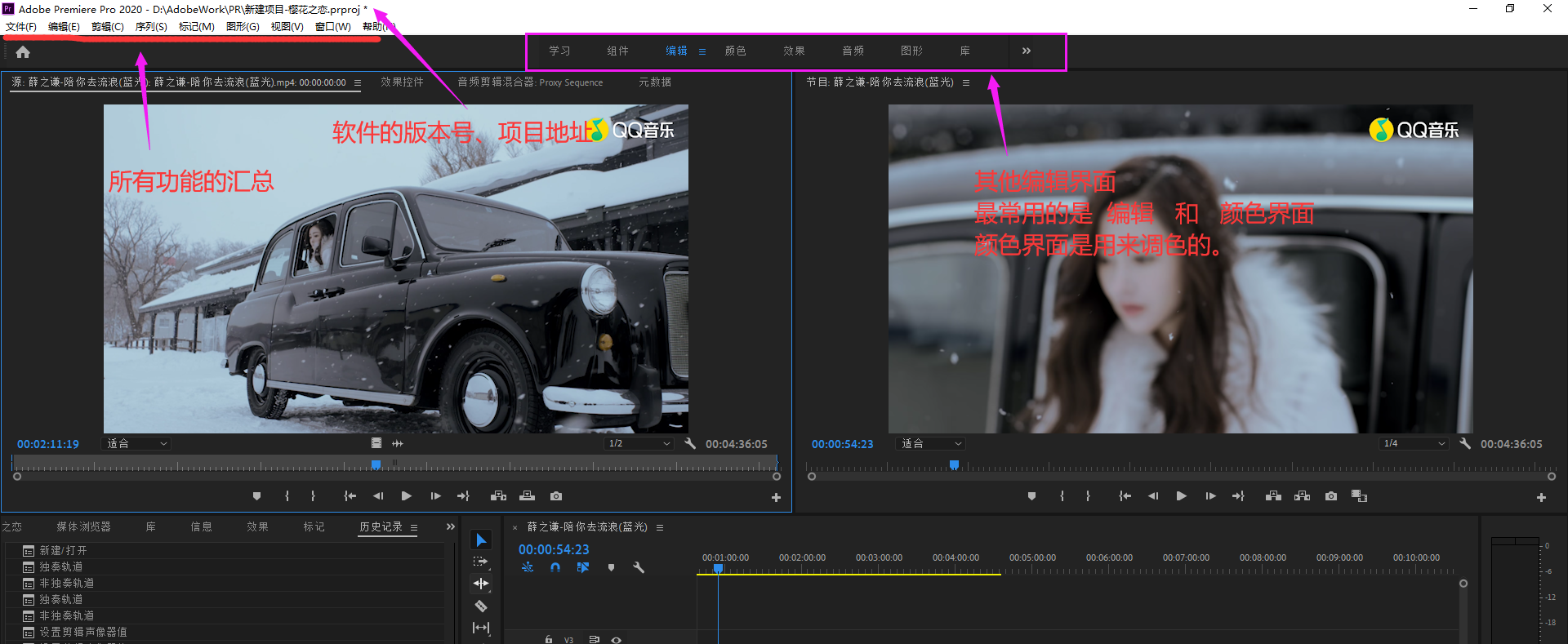Open Program monitor settings wrench

point(1465,443)
